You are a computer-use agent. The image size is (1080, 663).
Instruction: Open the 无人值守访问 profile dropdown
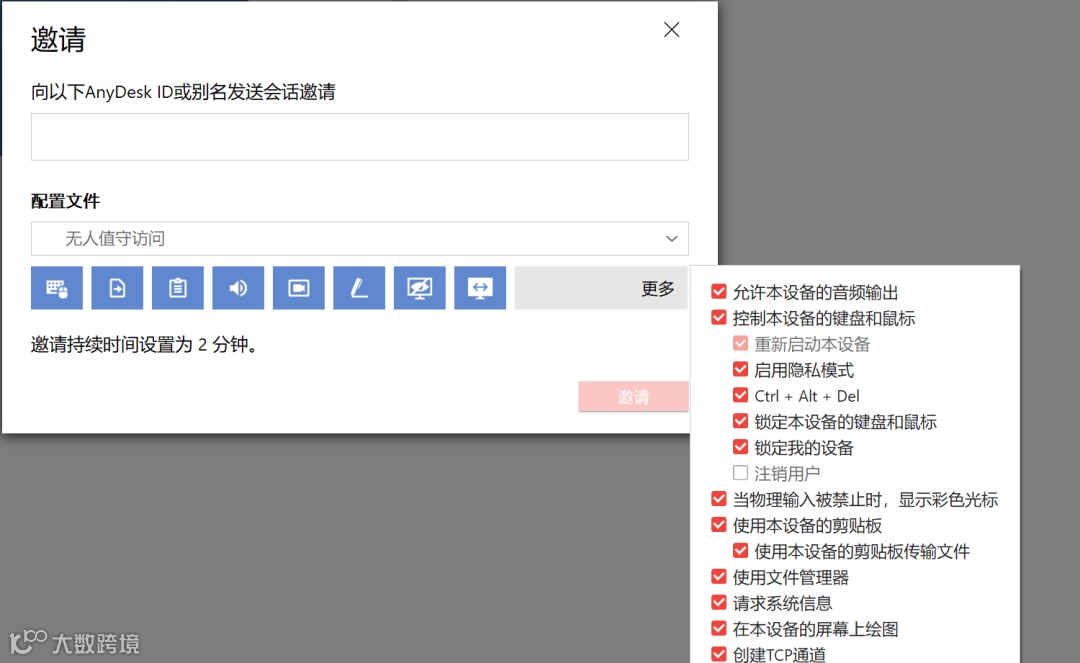point(360,239)
